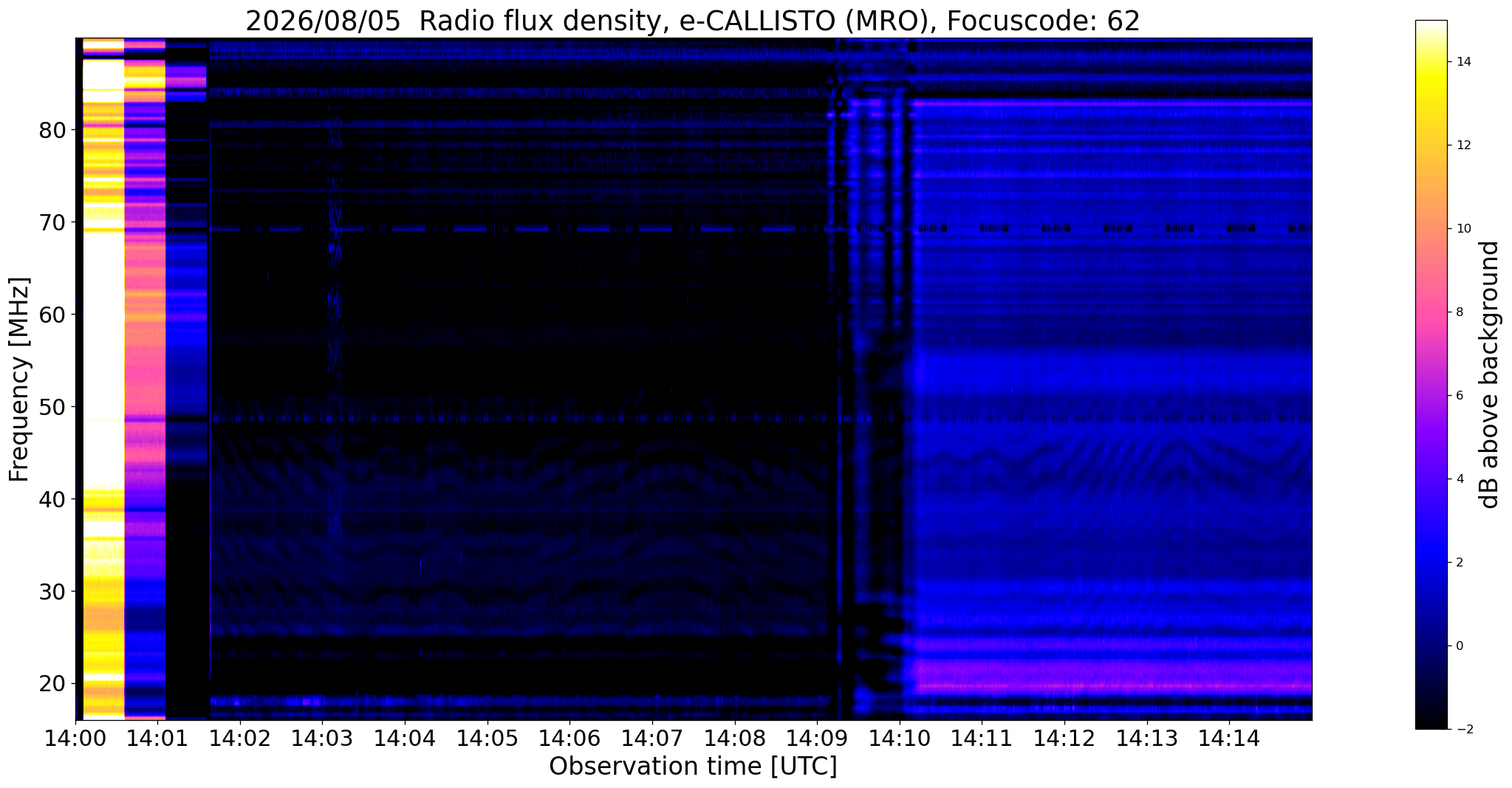The width and height of the screenshot is (1512, 788).
Task: Click the dashed 69 MHz line at 14:05
Action: [487, 229]
